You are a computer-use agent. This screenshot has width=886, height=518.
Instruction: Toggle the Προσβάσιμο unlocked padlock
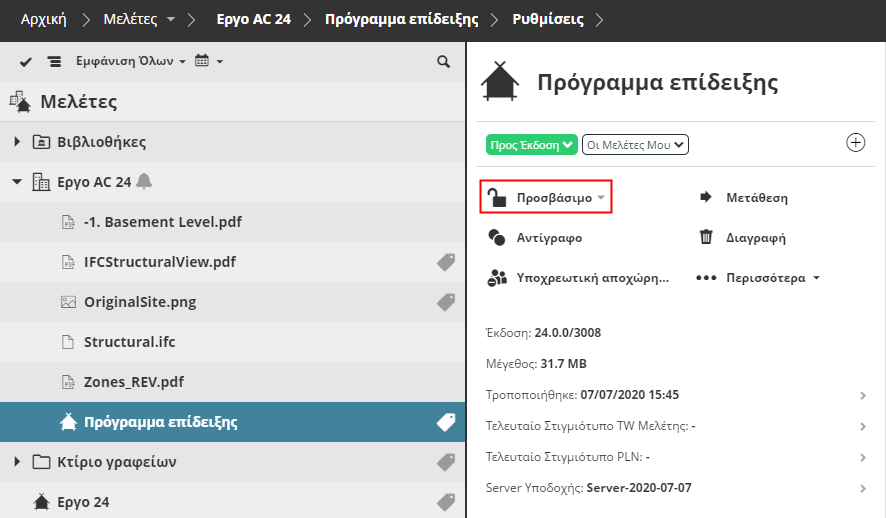coord(496,197)
